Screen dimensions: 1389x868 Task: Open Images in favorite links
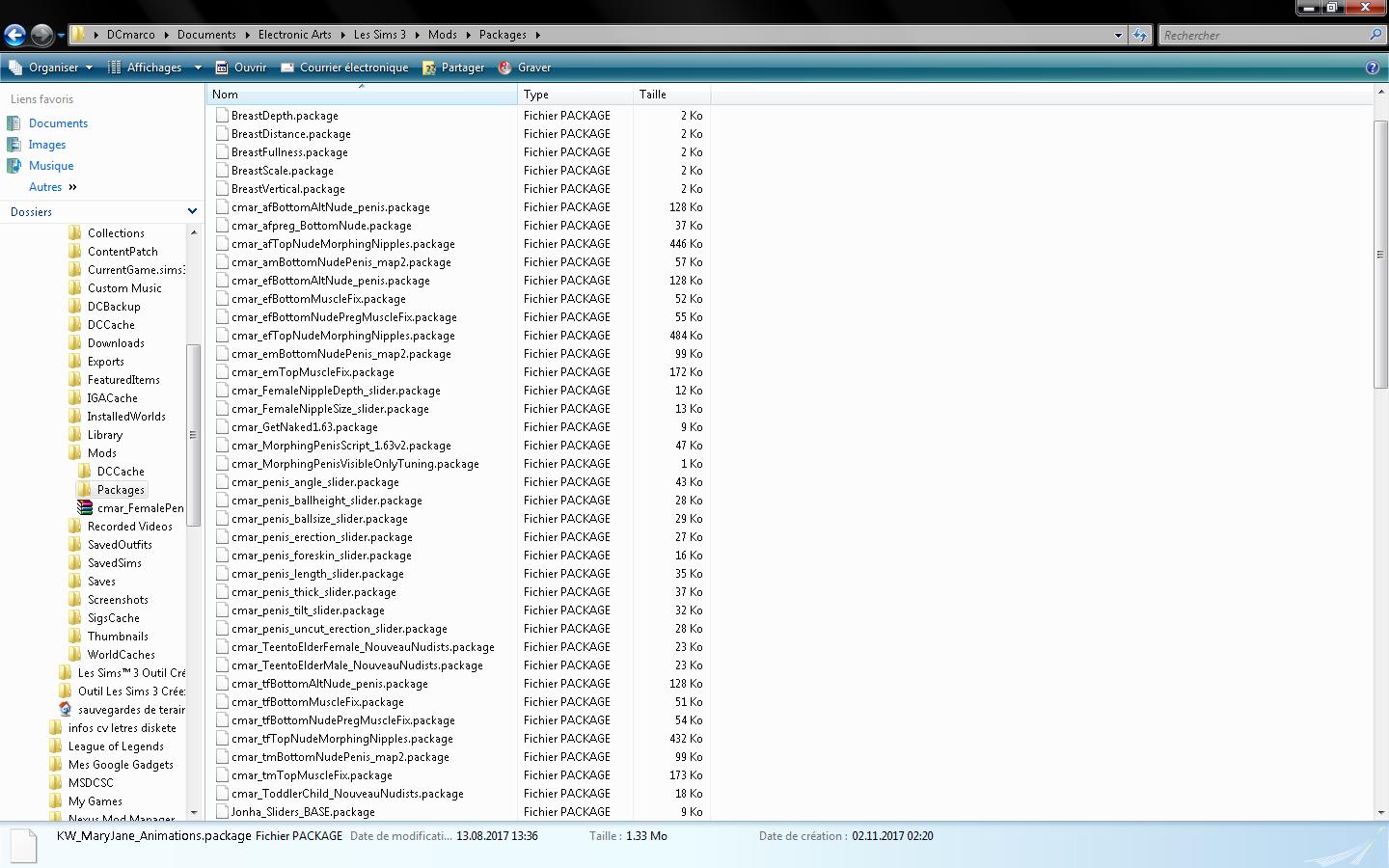47,145
